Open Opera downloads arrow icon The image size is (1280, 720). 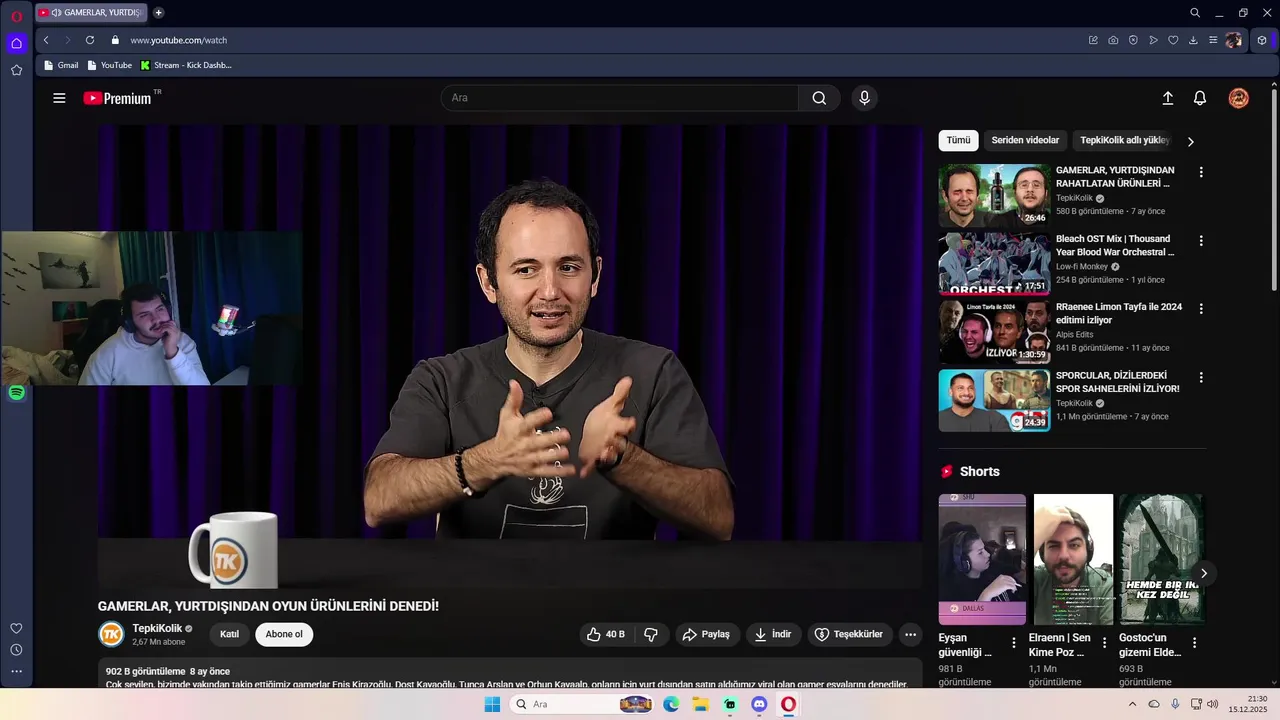pos(1193,40)
